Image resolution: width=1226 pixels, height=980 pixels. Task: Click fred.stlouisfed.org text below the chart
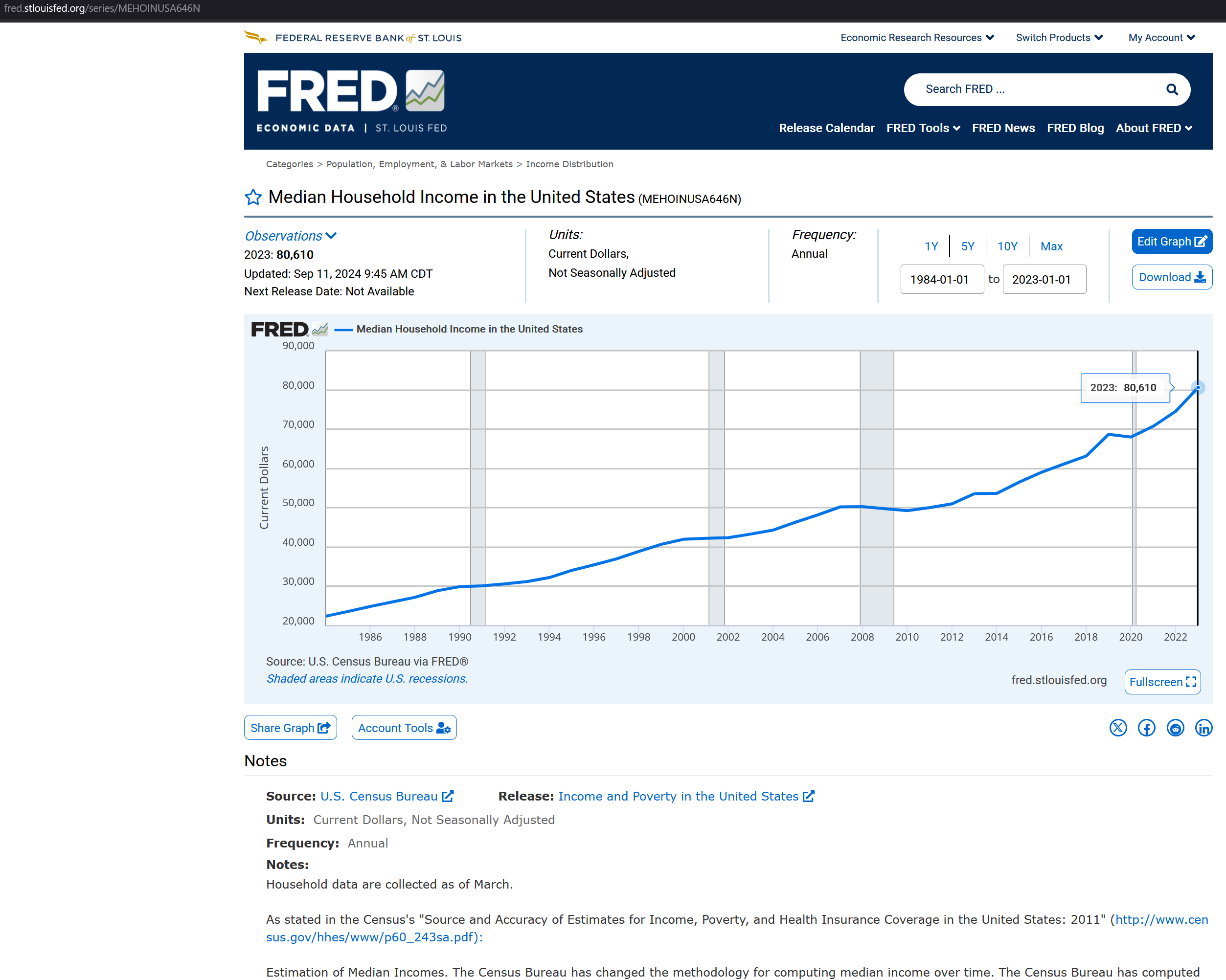click(1058, 680)
